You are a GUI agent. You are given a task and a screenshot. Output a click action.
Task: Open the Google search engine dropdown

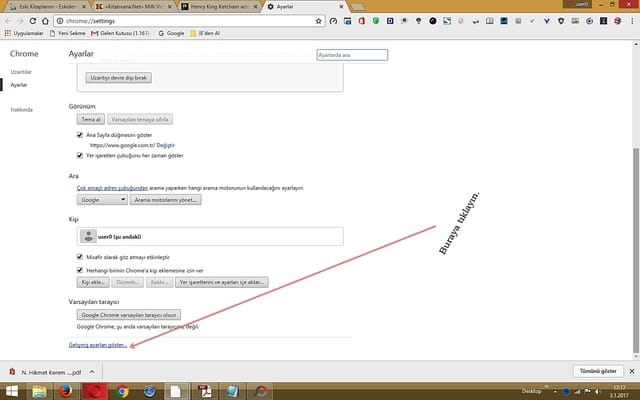tap(102, 200)
